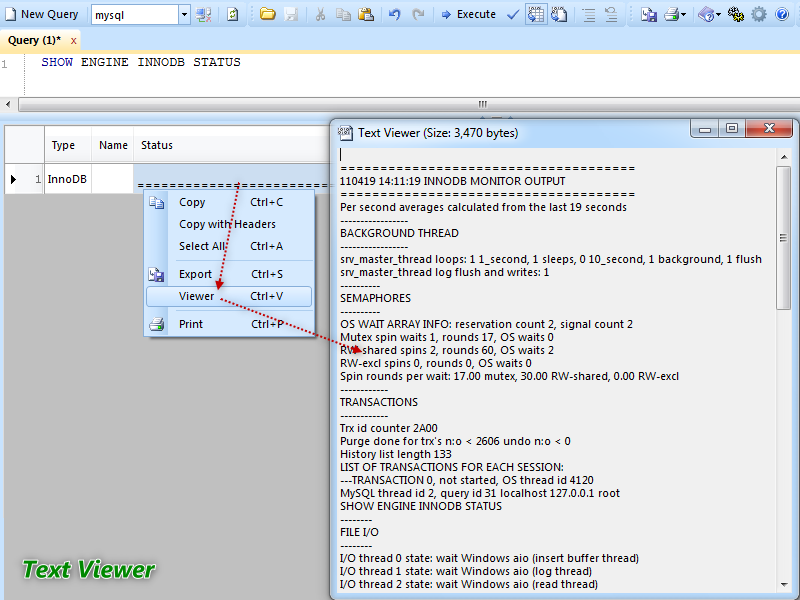Select the InnoDB cell in row 1

point(67,179)
